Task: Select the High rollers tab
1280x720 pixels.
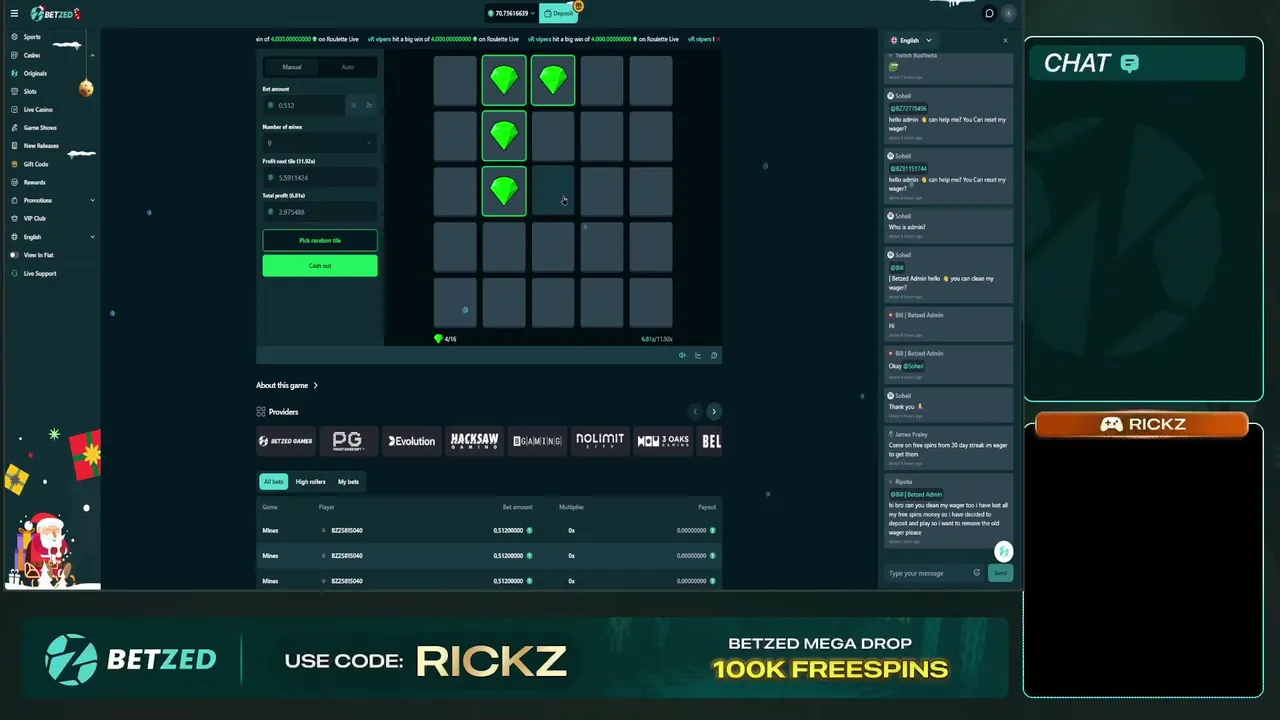Action: tap(310, 482)
